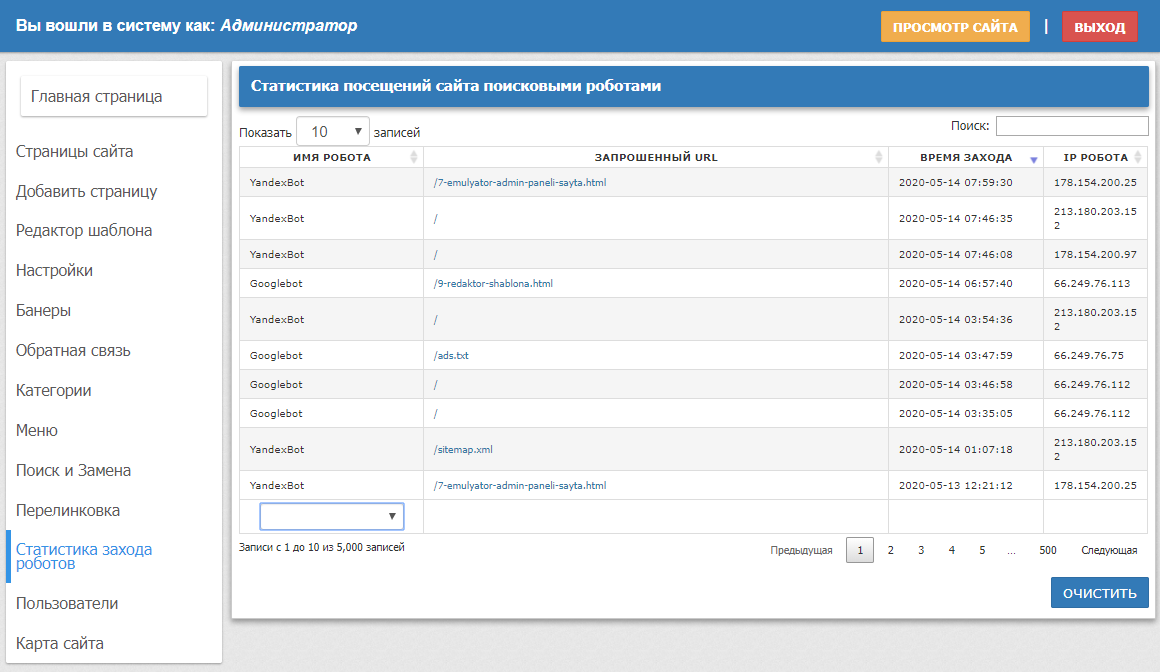This screenshot has width=1160, height=672.
Task: Go to pagination page 2
Action: [x=891, y=550]
